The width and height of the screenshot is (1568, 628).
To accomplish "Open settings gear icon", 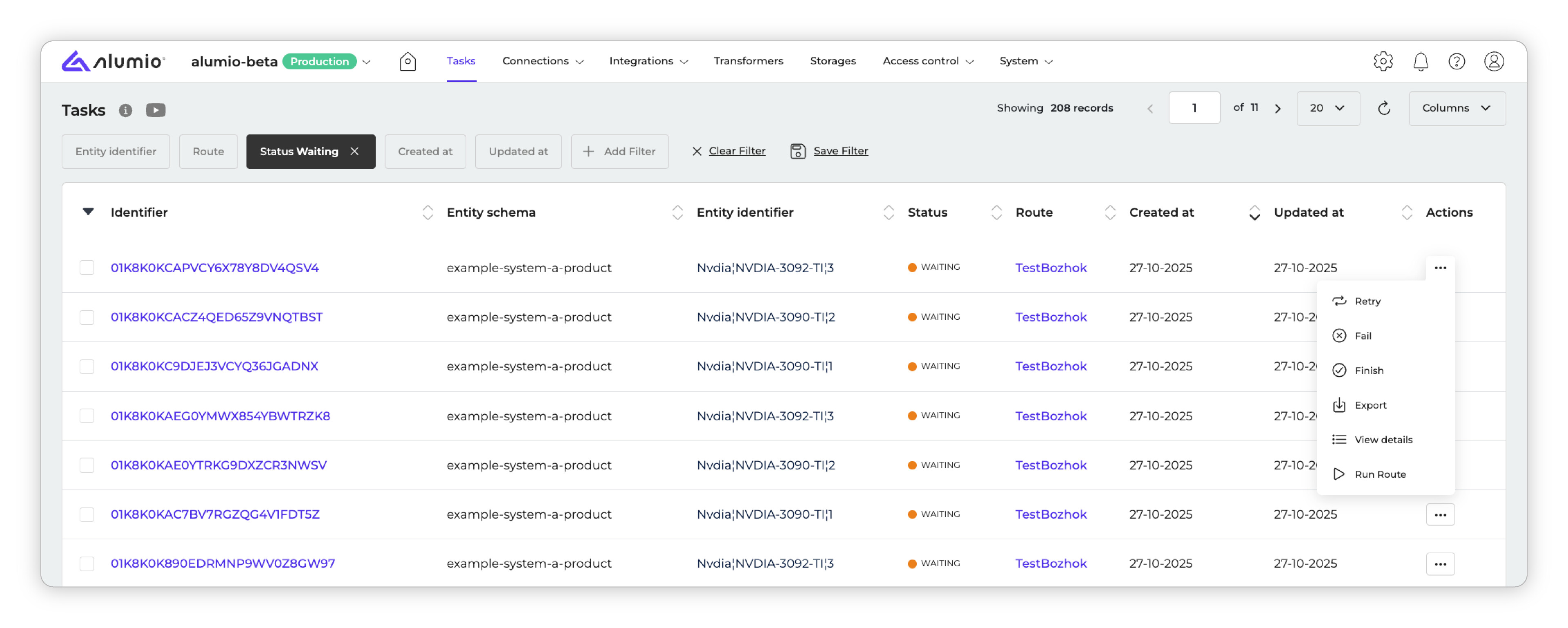I will tap(1382, 61).
